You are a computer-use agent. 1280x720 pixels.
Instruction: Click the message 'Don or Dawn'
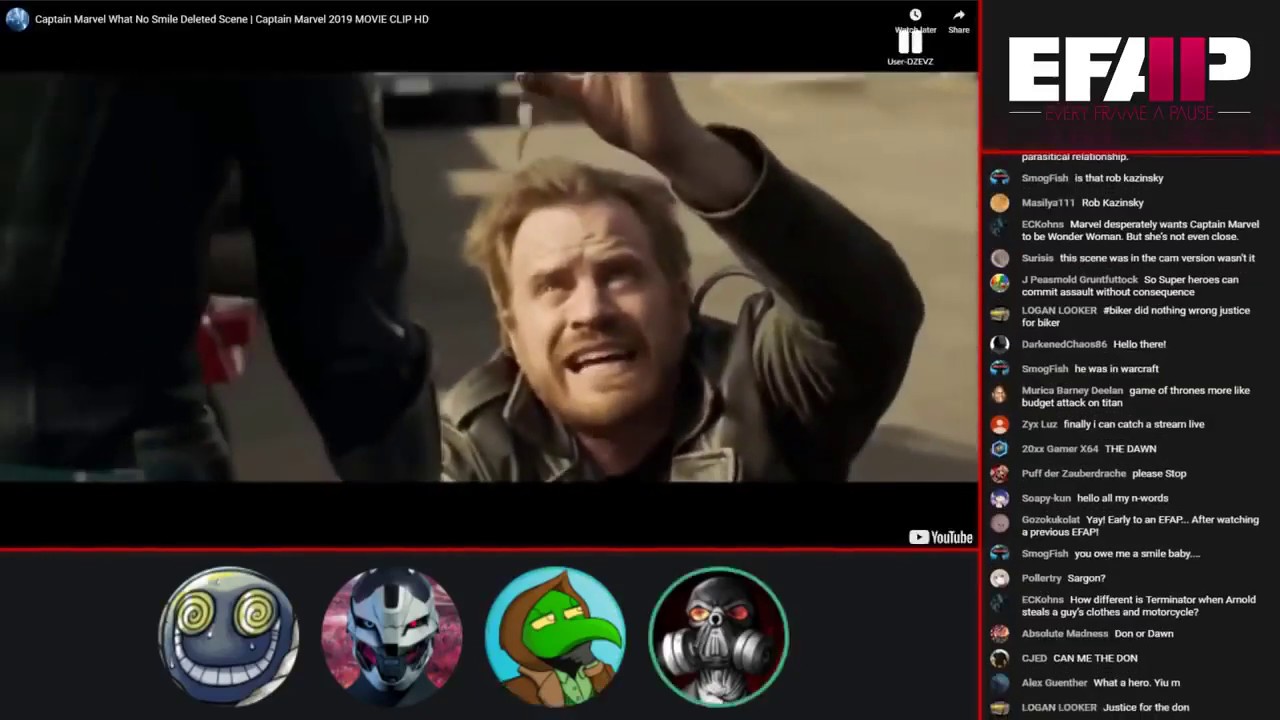pyautogui.click(x=1144, y=634)
